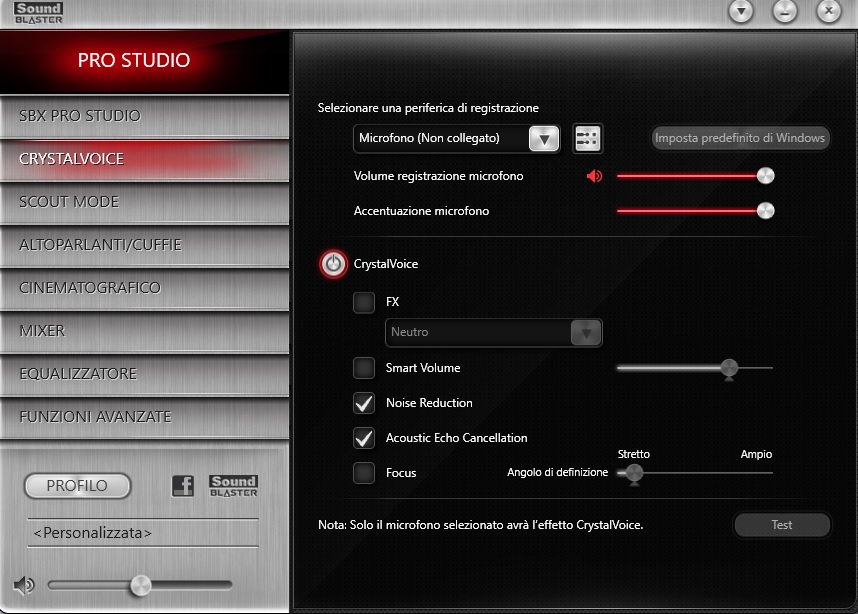Screen dimensions: 858x614
Task: Open the SBX PRO STUDIO section
Action: (144, 116)
